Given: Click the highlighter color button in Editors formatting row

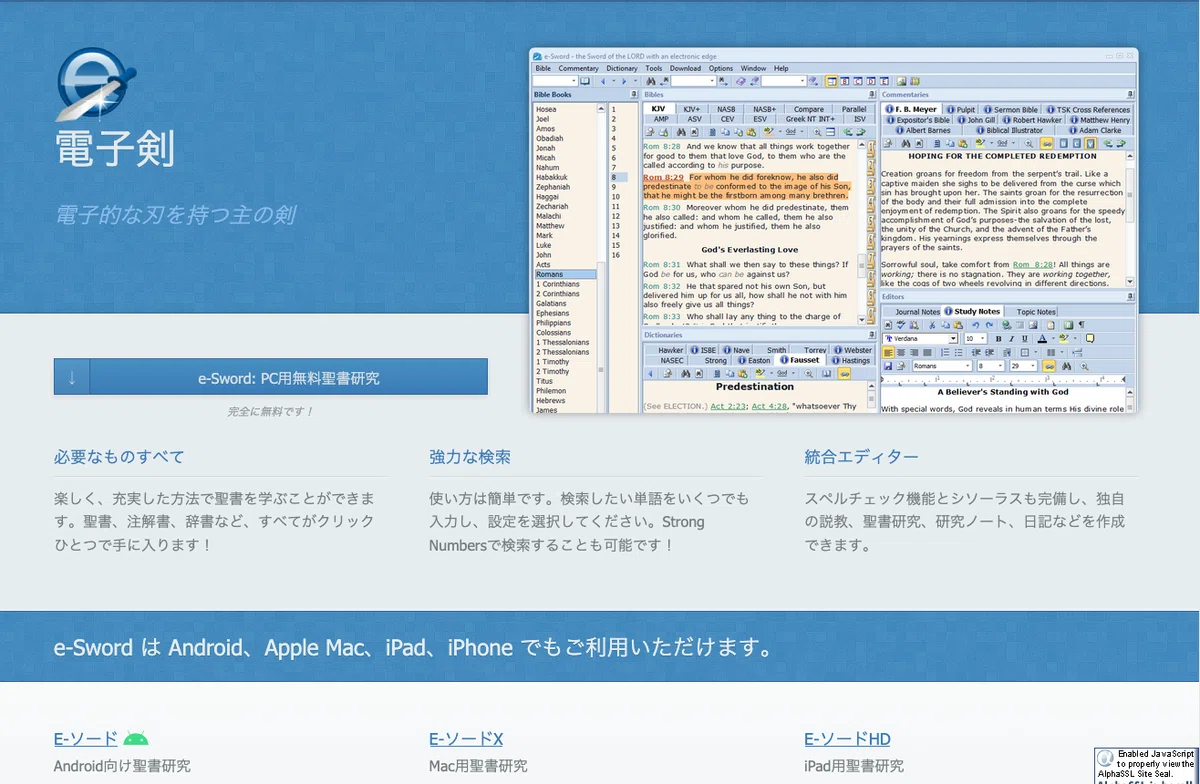Looking at the screenshot, I should click(1064, 339).
